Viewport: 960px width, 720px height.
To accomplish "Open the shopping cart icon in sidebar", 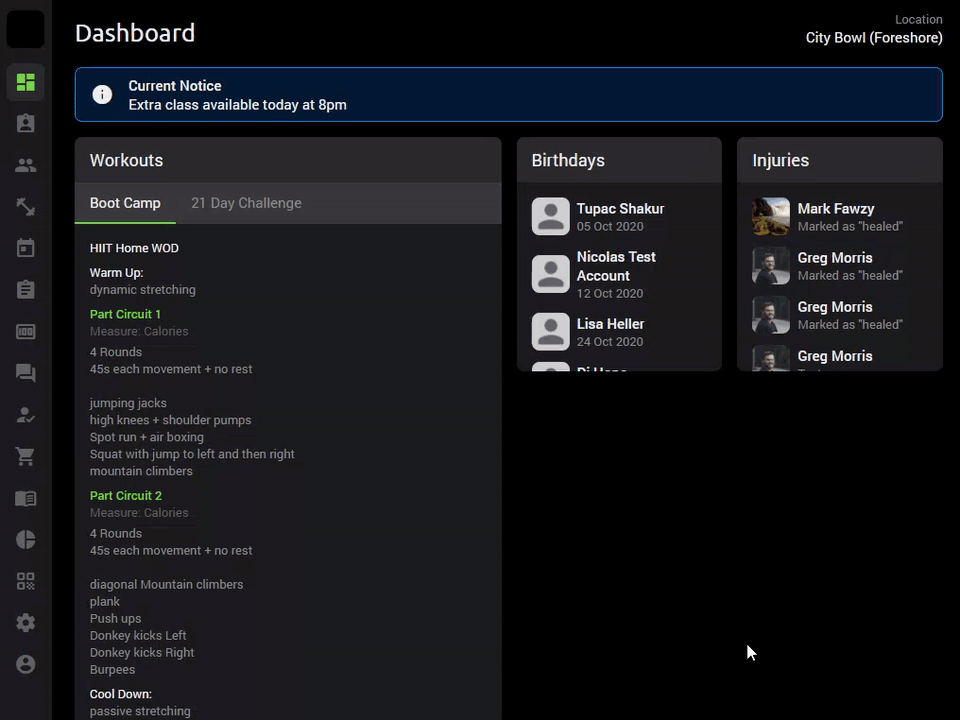I will 26,456.
